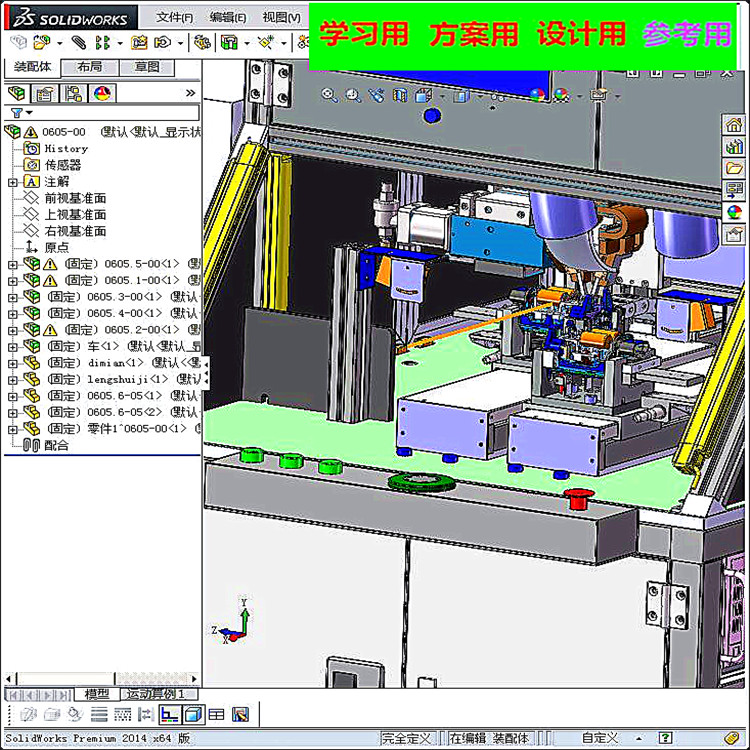Viewport: 750px width, 750px height.
Task: Toggle the axes icon button in bottom toolbar
Action: (169, 715)
